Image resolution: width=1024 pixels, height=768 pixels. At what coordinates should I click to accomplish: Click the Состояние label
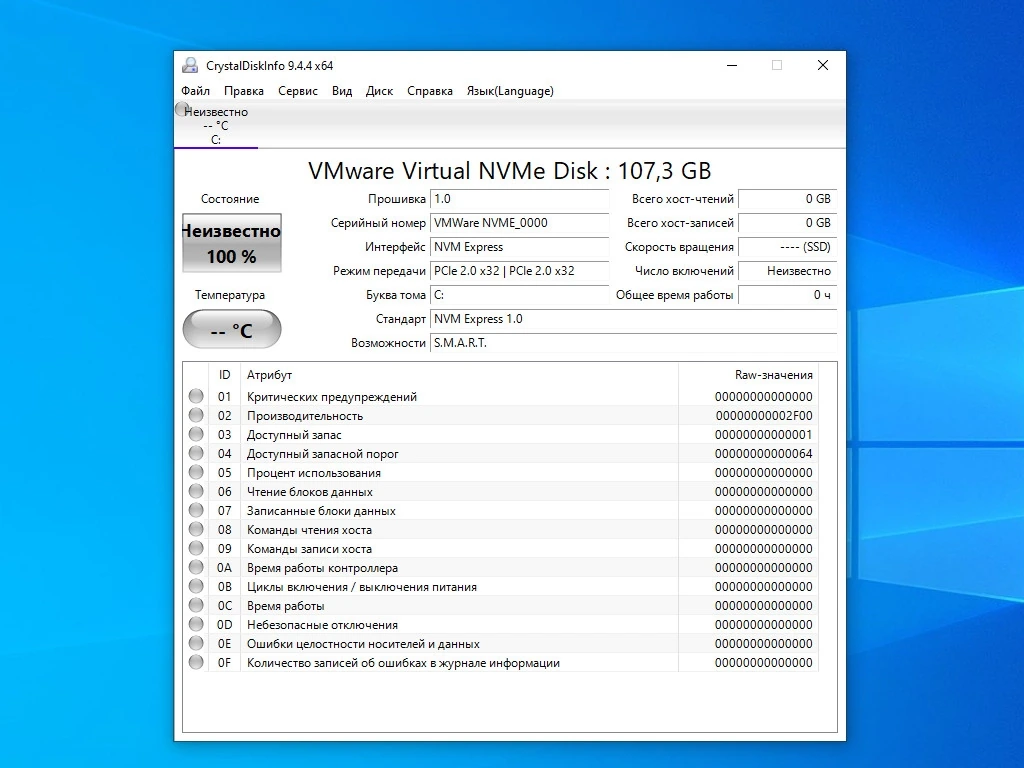230,199
